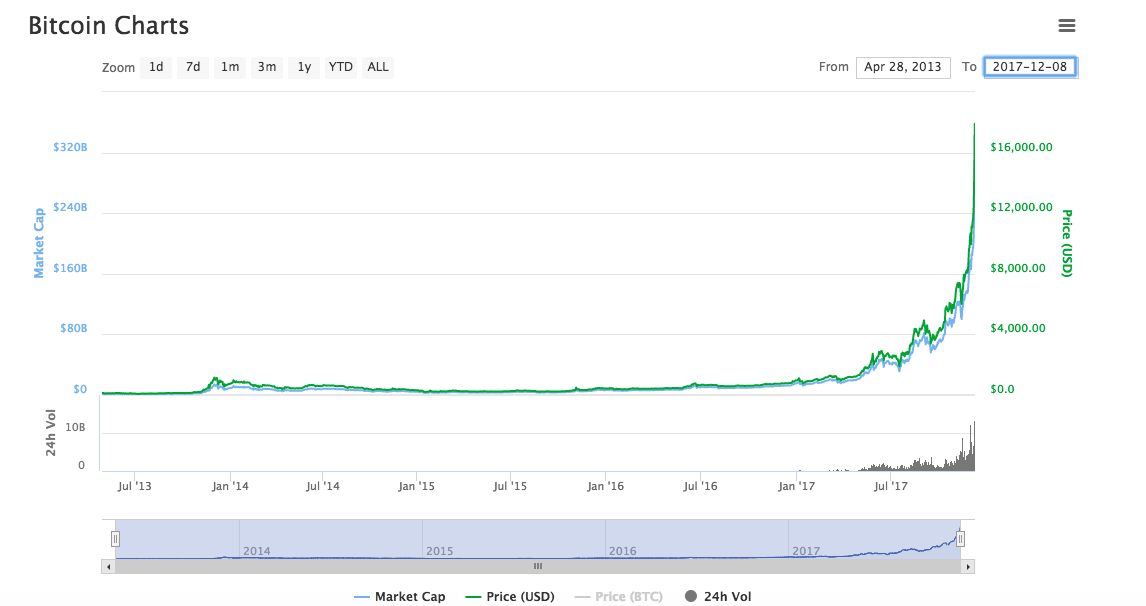Click the 2015 label in navigator
1146x606 pixels.
tap(439, 551)
